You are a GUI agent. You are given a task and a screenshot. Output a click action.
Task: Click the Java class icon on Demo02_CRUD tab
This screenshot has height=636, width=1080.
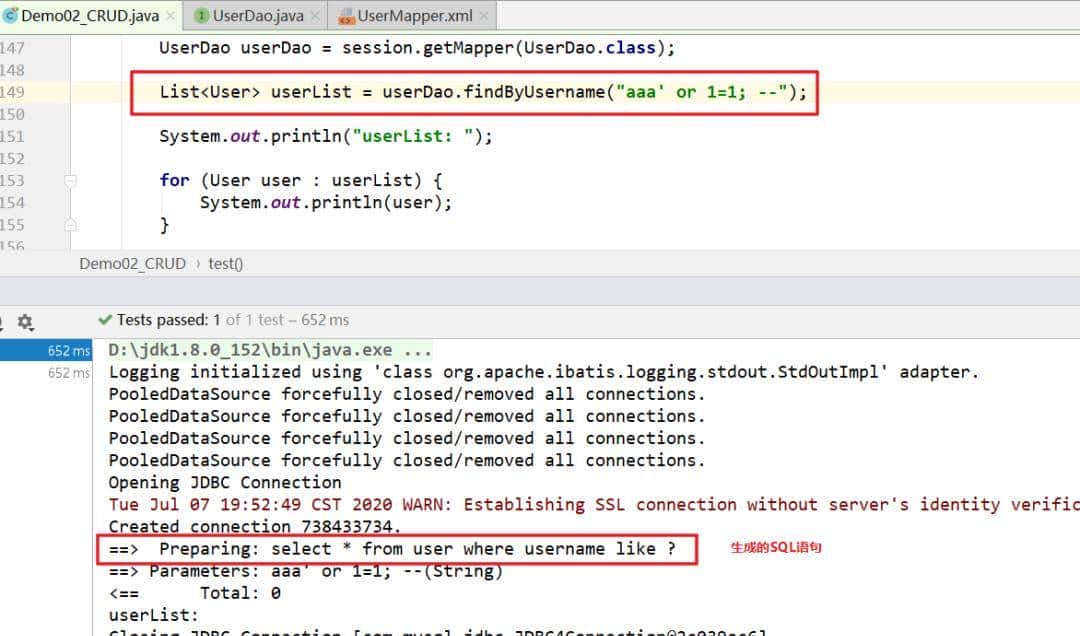[x=10, y=15]
